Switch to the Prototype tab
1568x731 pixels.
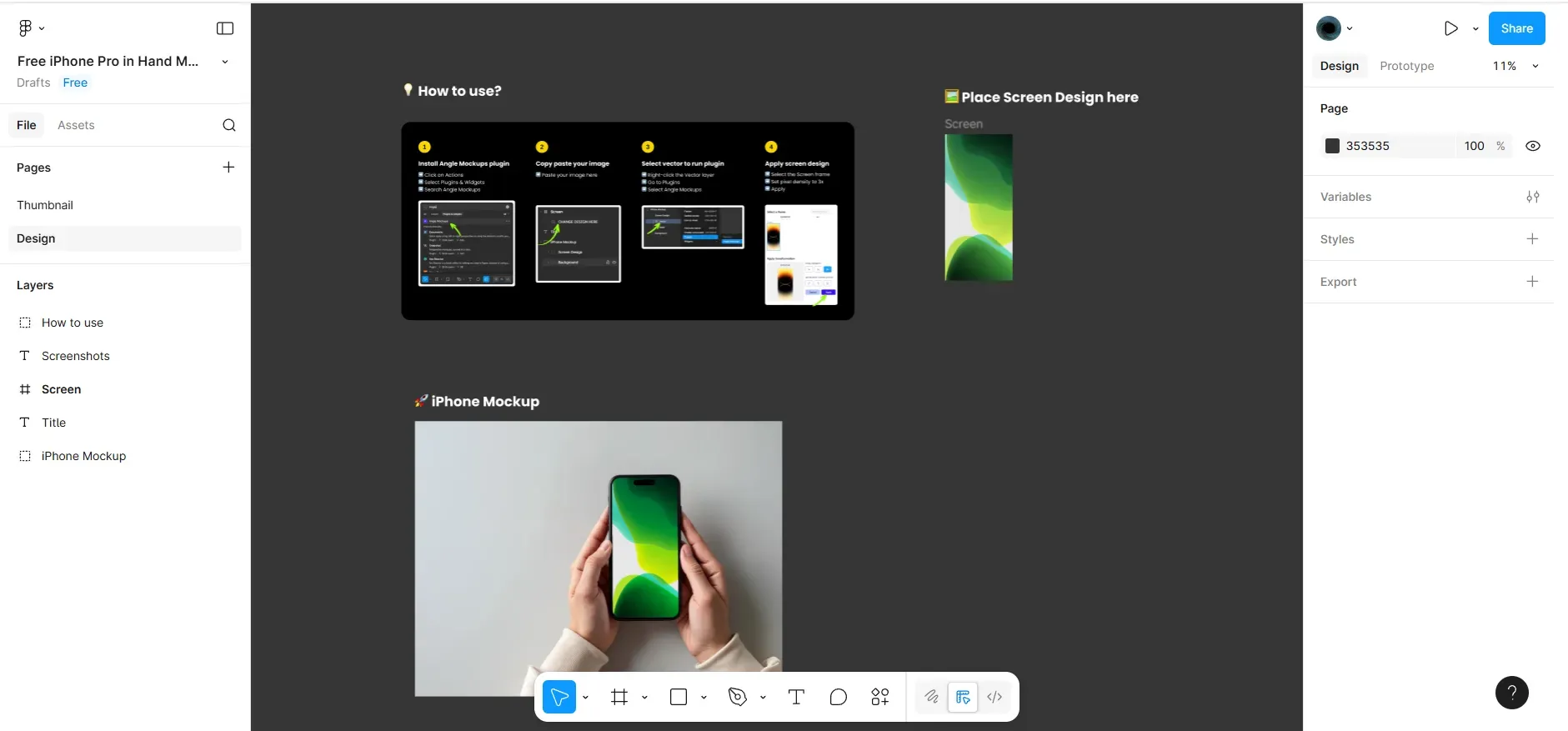click(x=1407, y=66)
